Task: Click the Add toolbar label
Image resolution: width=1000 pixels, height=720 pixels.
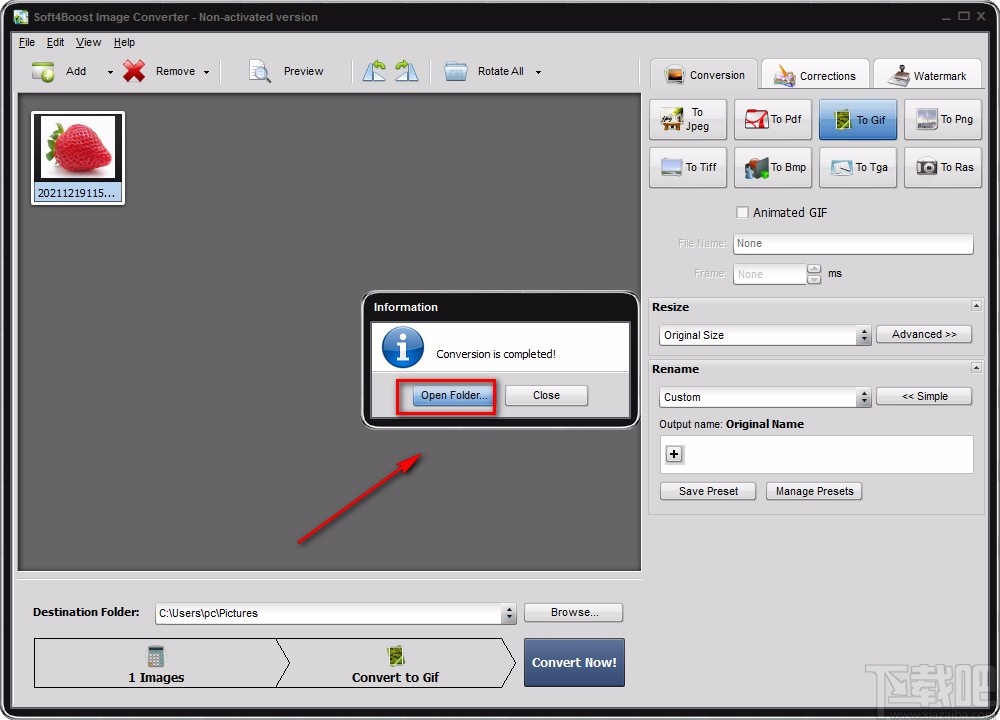Action: click(76, 71)
